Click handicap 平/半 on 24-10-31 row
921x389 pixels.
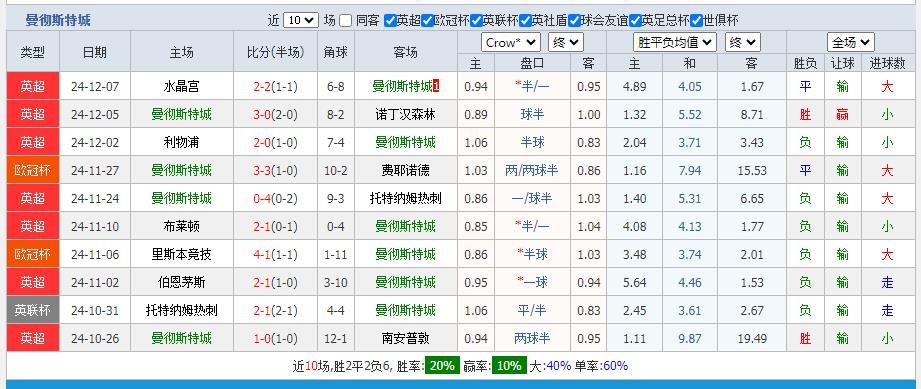coord(532,310)
